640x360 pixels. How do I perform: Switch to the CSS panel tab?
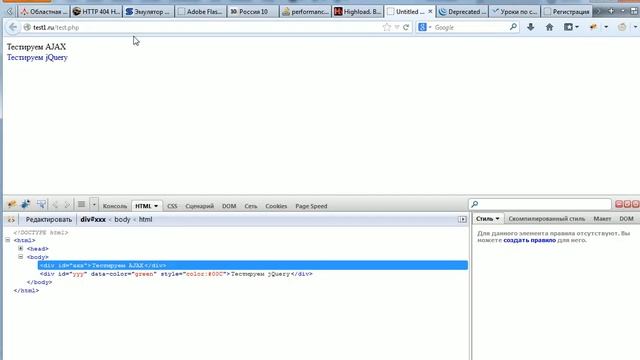click(x=172, y=206)
